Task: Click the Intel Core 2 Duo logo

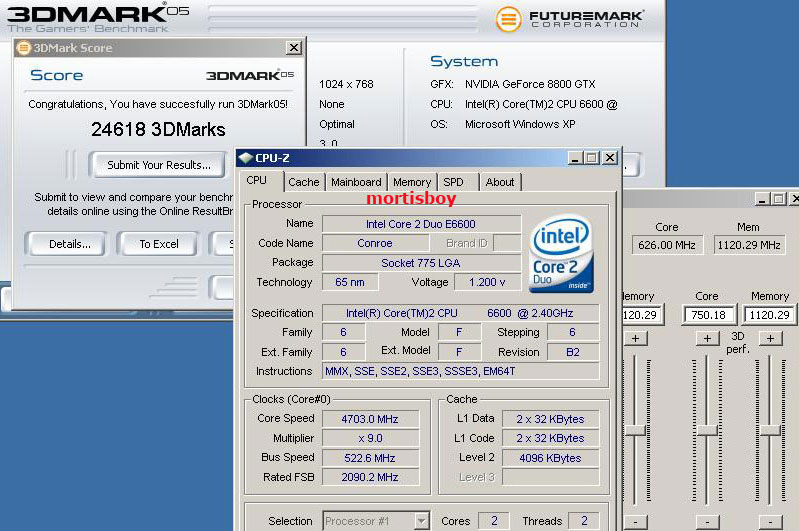Action: tap(562, 253)
